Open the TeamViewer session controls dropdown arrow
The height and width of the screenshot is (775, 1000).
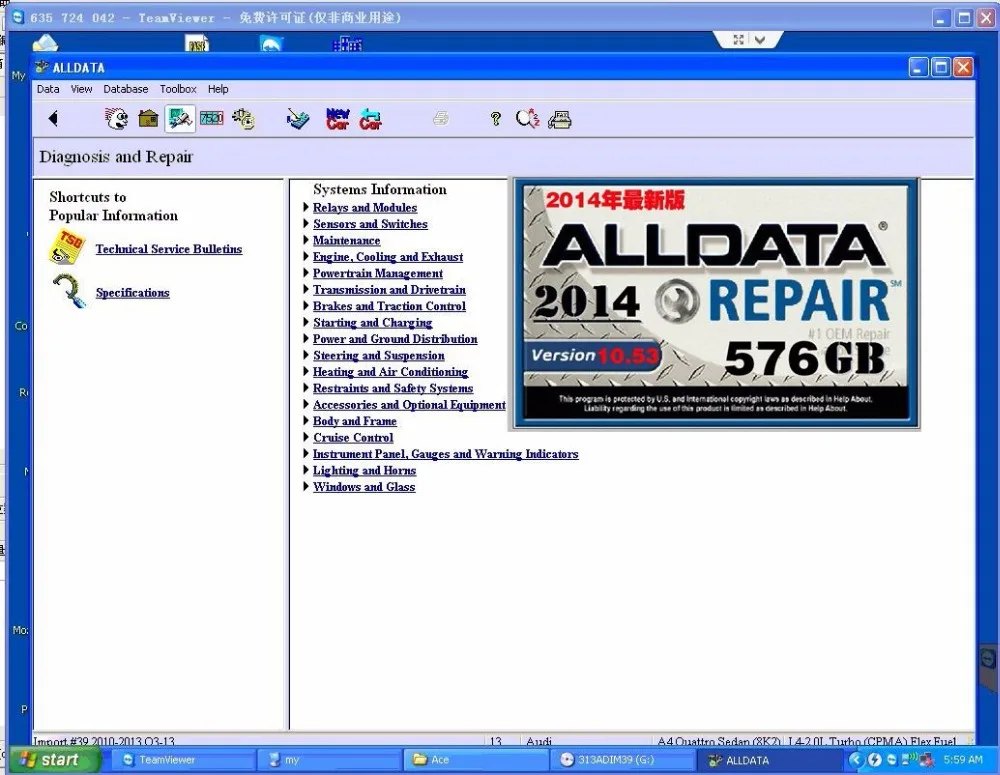(758, 39)
